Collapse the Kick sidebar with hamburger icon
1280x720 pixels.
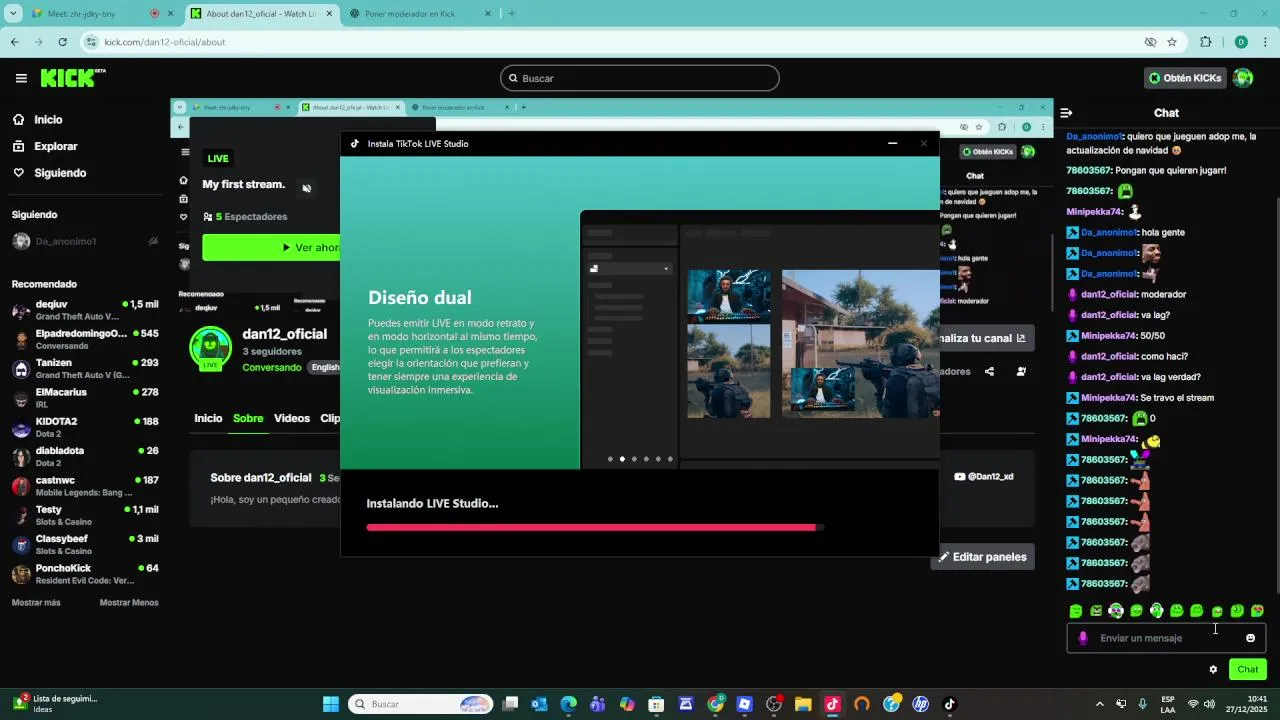[21, 78]
